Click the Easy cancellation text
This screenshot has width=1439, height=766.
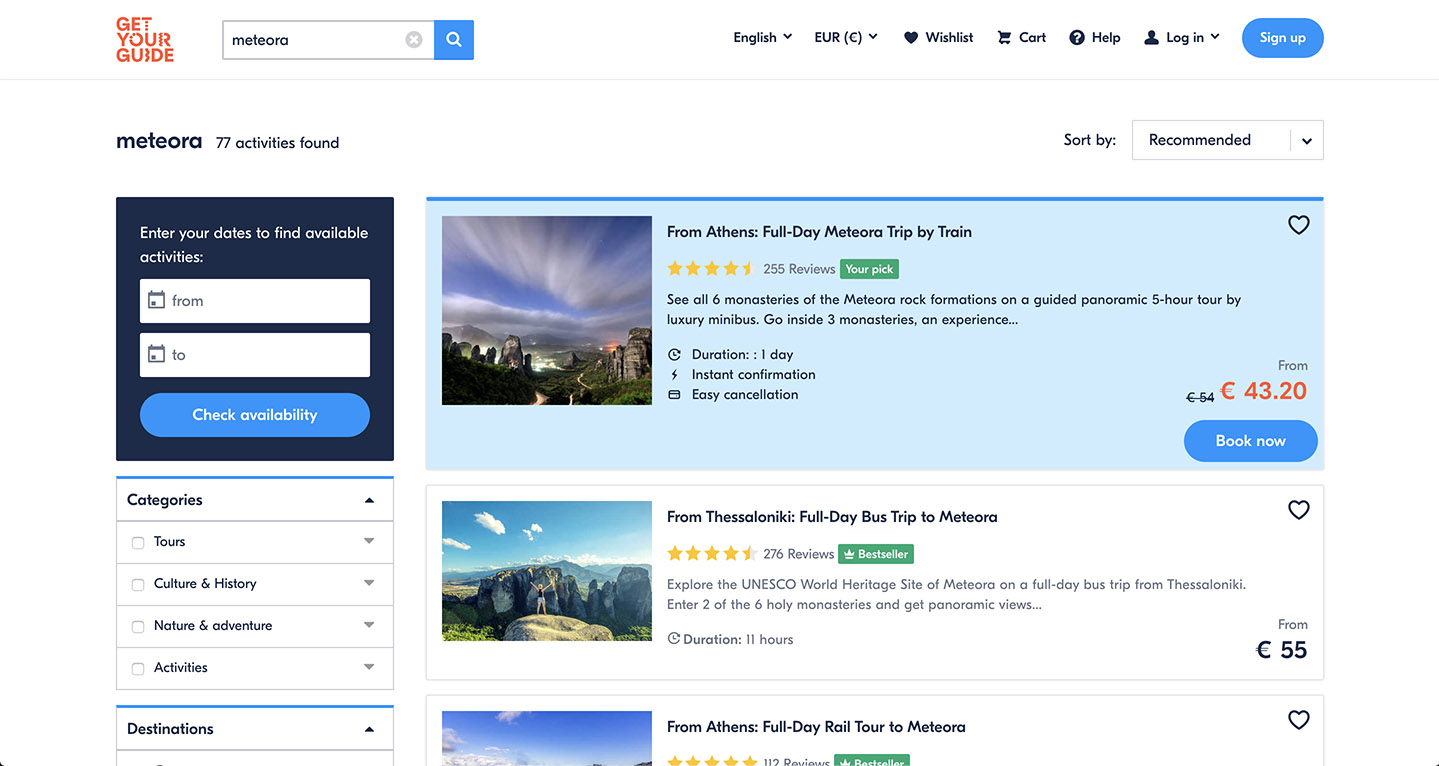(x=745, y=395)
